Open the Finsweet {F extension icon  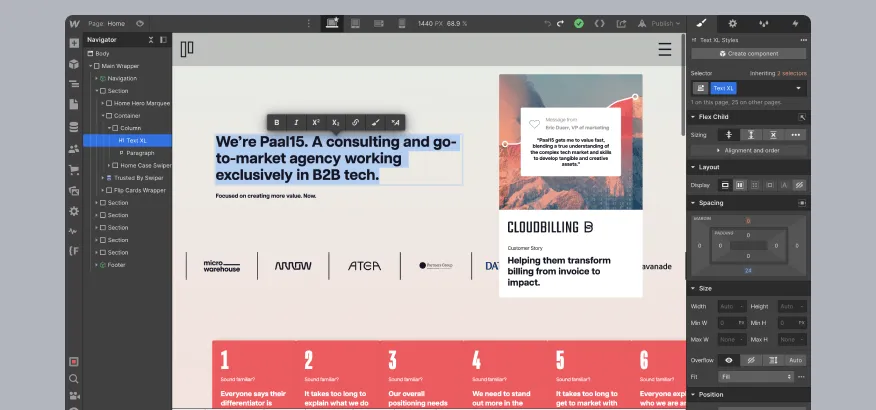(x=74, y=251)
